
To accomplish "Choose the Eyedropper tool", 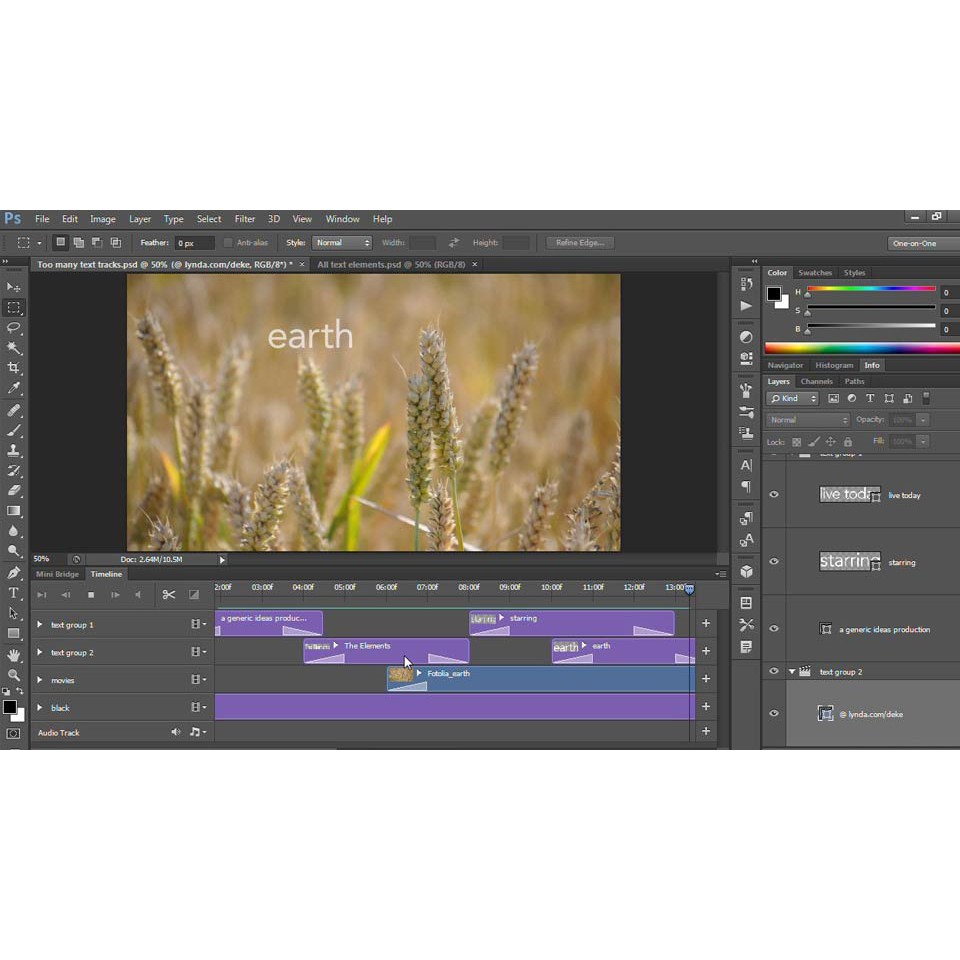I will 14,388.
